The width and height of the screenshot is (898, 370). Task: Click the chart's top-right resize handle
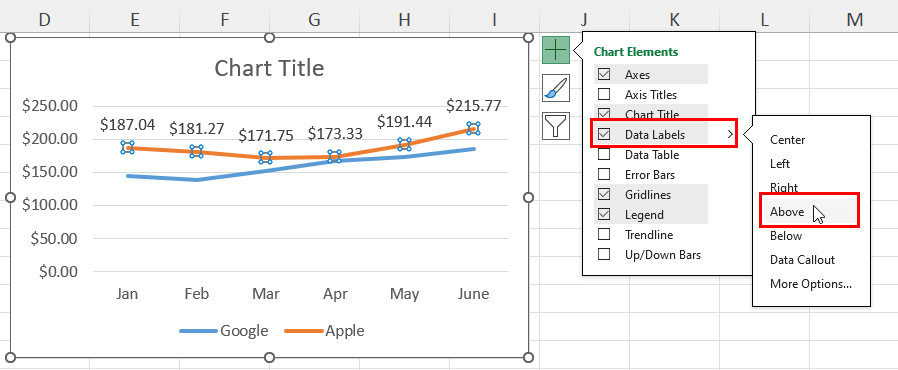pyautogui.click(x=529, y=38)
